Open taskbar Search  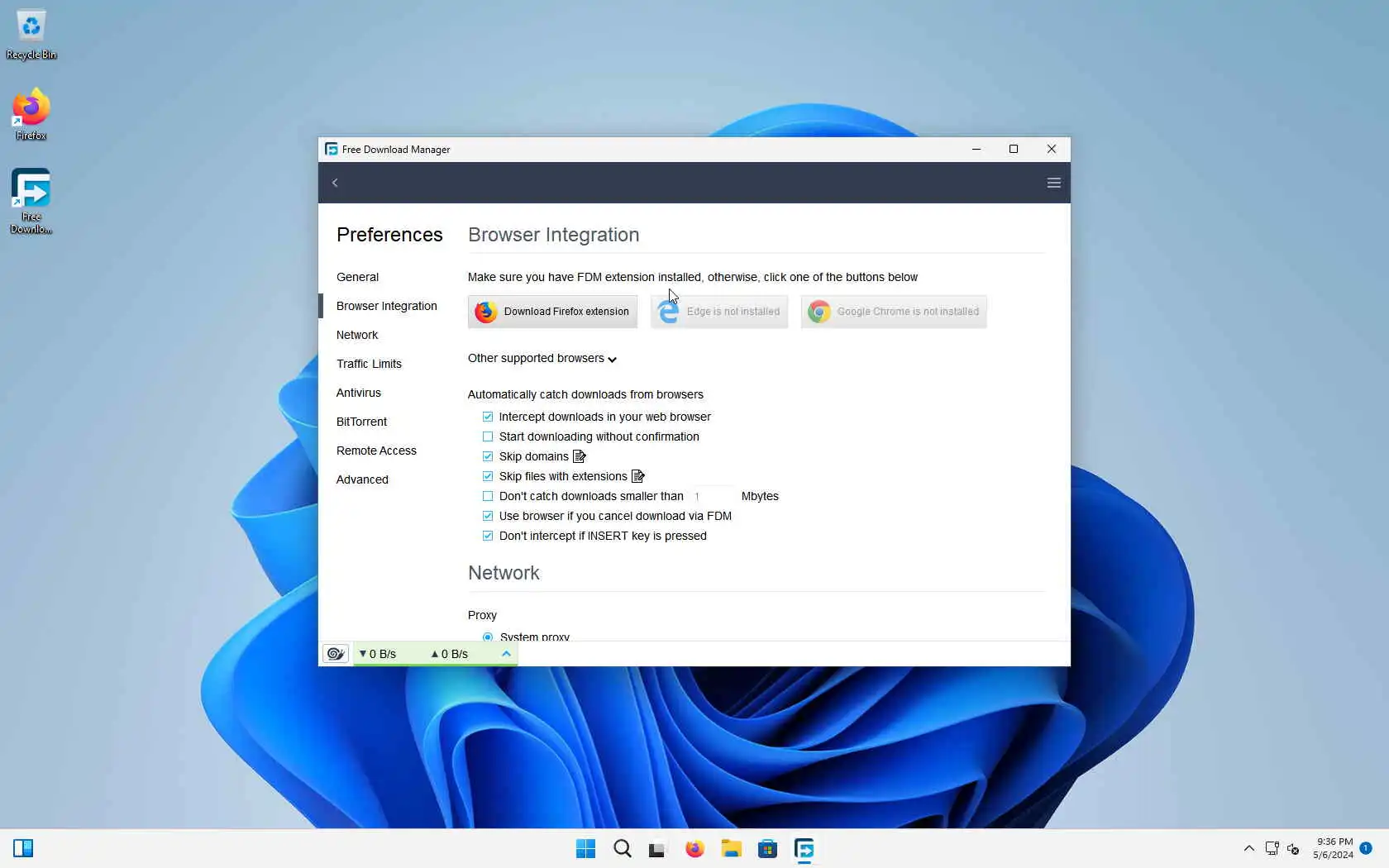tap(622, 849)
